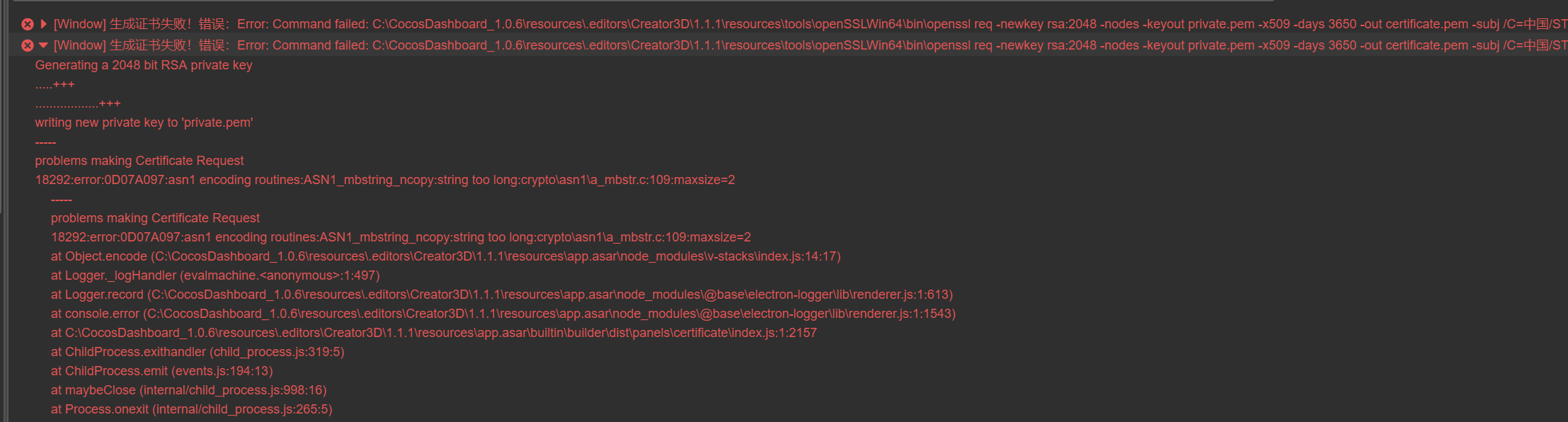Viewport: 1568px width, 422px height.
Task: Click the 'at ChildProcess.exithandler' stack line
Action: pos(198,352)
